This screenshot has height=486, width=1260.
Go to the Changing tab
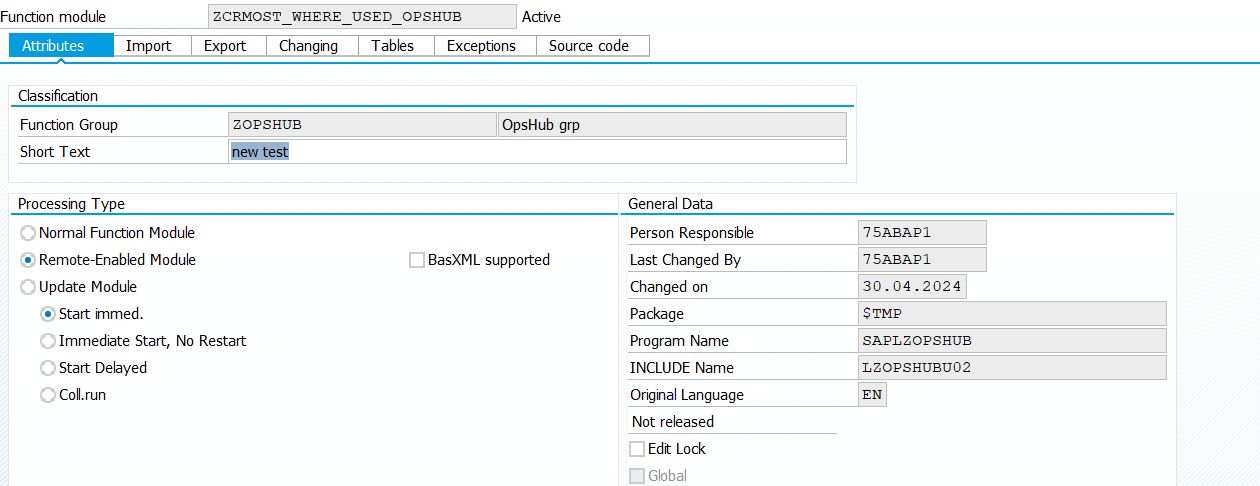click(308, 46)
